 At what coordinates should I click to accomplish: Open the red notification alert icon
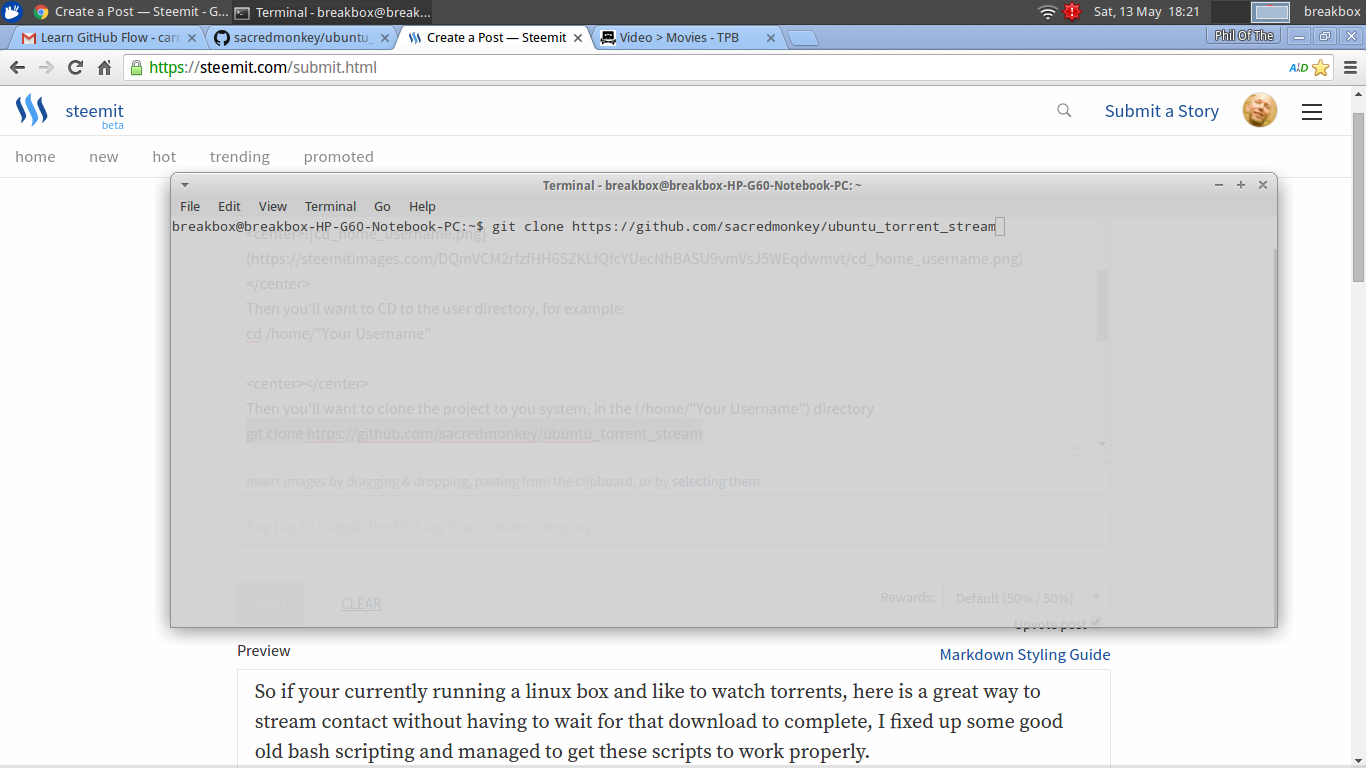click(1073, 12)
